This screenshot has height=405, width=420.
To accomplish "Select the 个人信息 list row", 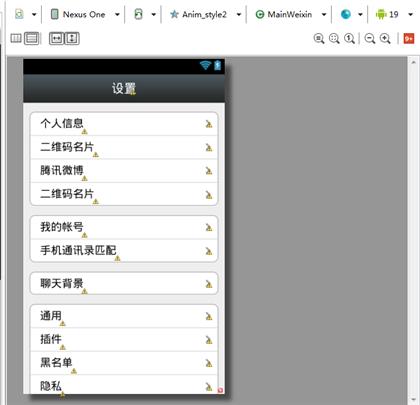I will tap(124, 124).
